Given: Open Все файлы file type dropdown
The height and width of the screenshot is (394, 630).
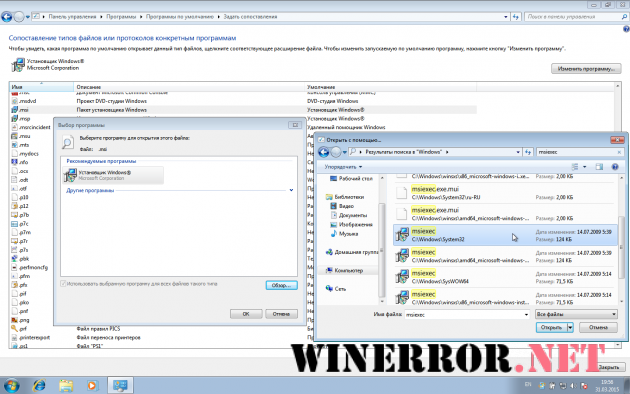Looking at the screenshot, I should [x=576, y=314].
